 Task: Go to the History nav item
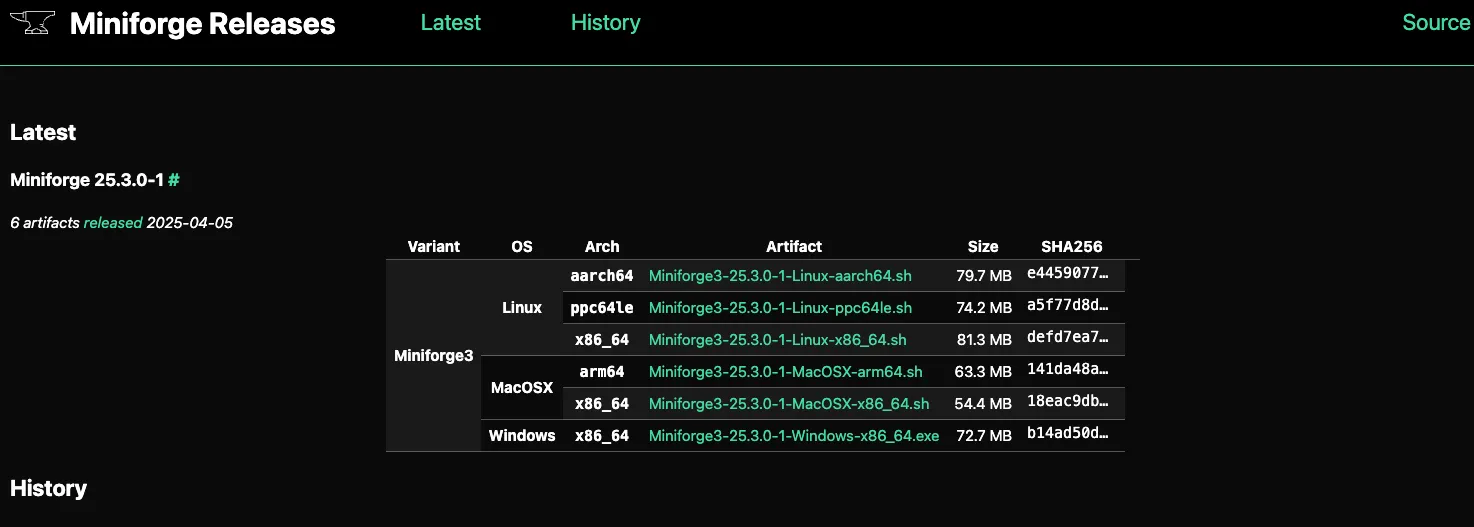click(x=605, y=22)
